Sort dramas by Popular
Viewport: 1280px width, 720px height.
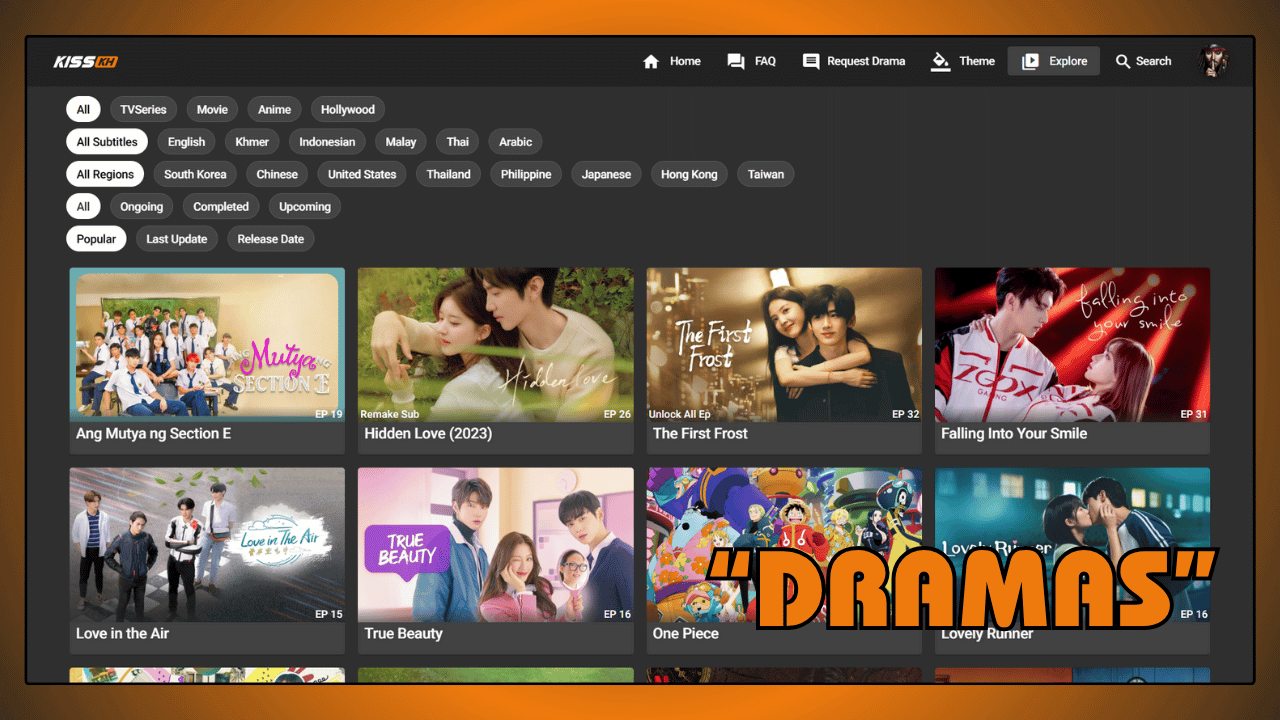tap(96, 239)
